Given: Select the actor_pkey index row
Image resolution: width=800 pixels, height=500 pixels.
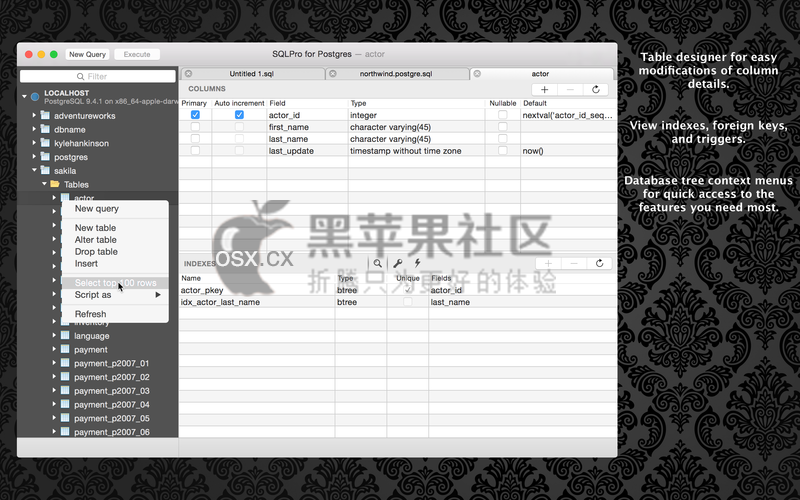Looking at the screenshot, I should click(x=398, y=290).
